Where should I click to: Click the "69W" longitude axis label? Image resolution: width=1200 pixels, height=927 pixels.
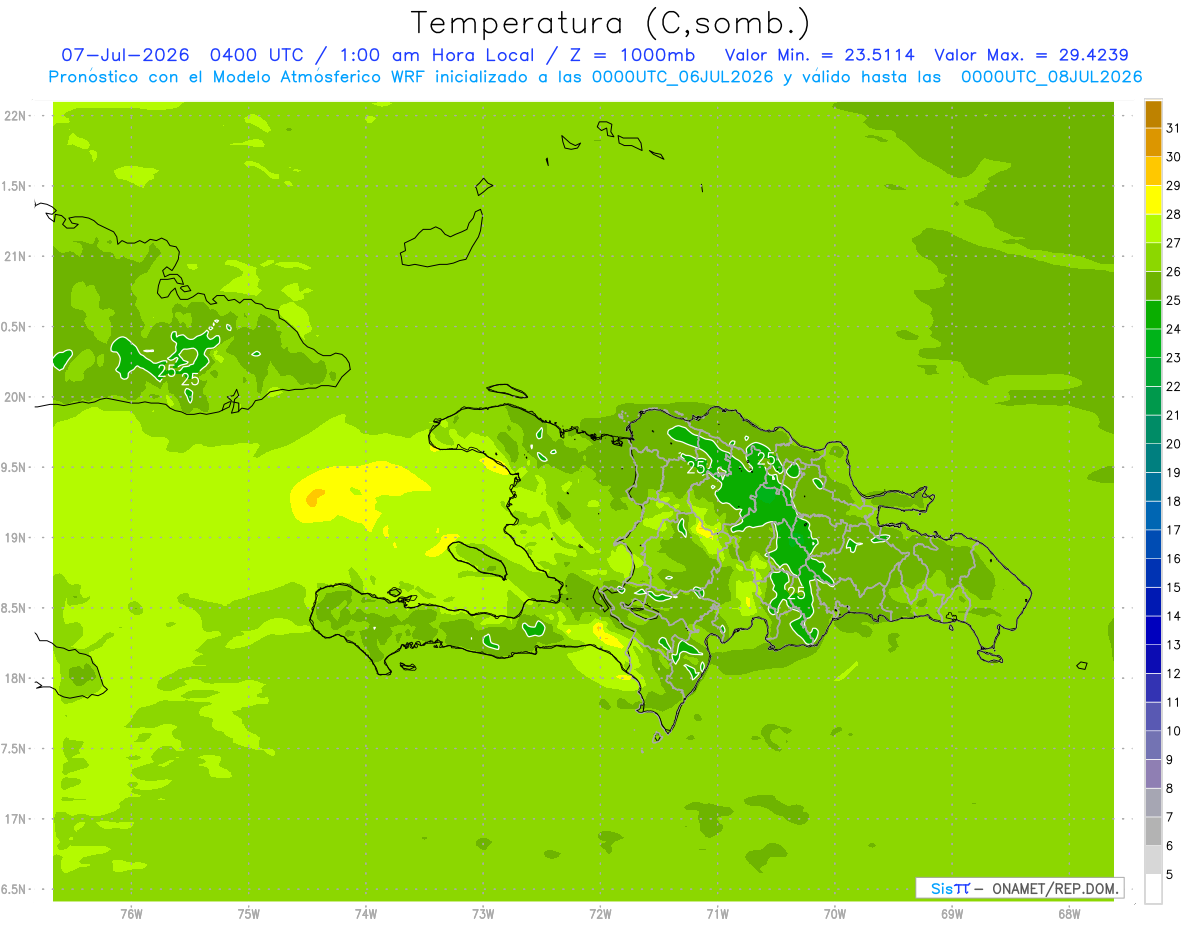[951, 914]
